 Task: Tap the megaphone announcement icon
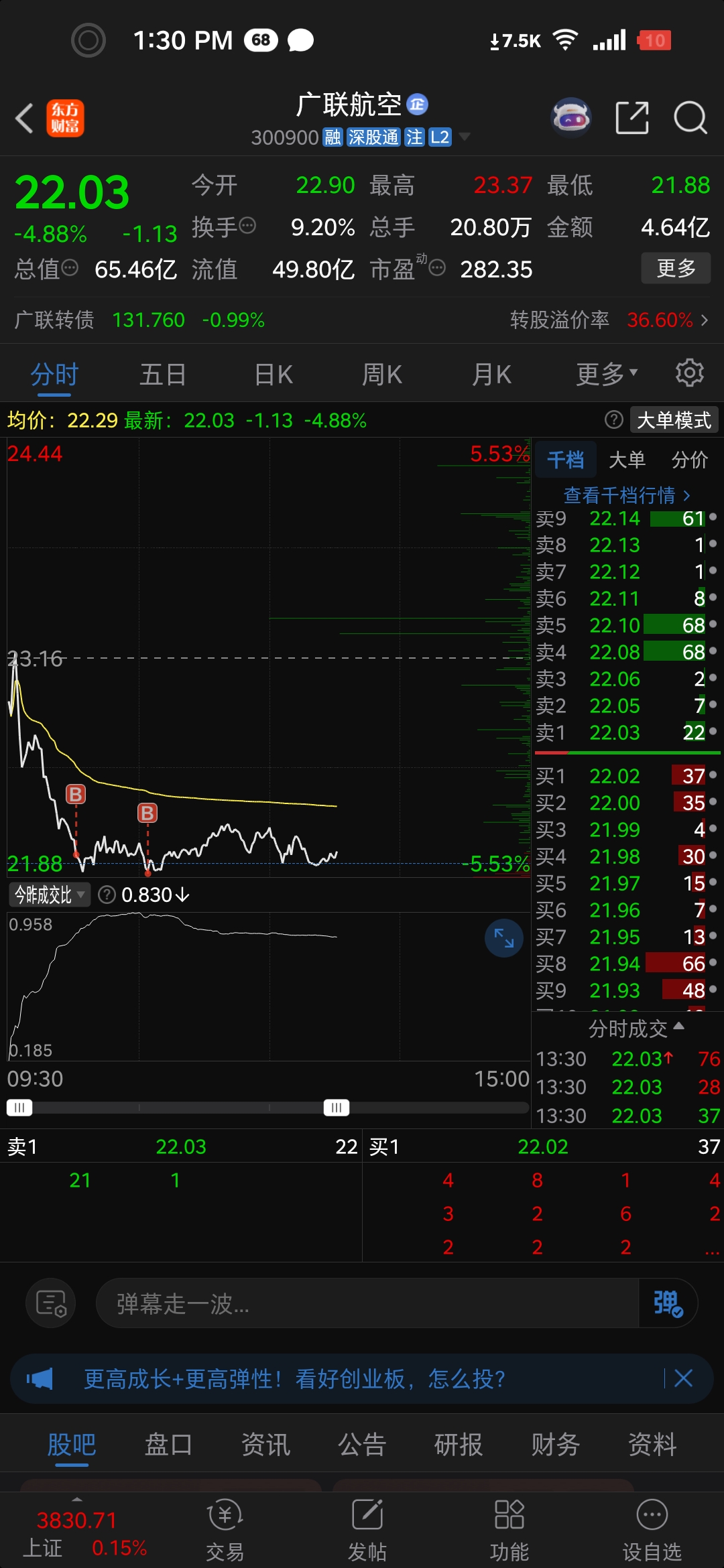[40, 1379]
